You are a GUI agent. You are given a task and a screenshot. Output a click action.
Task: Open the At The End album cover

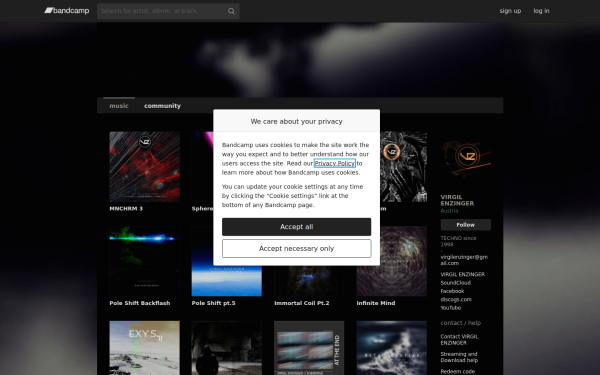[309, 348]
